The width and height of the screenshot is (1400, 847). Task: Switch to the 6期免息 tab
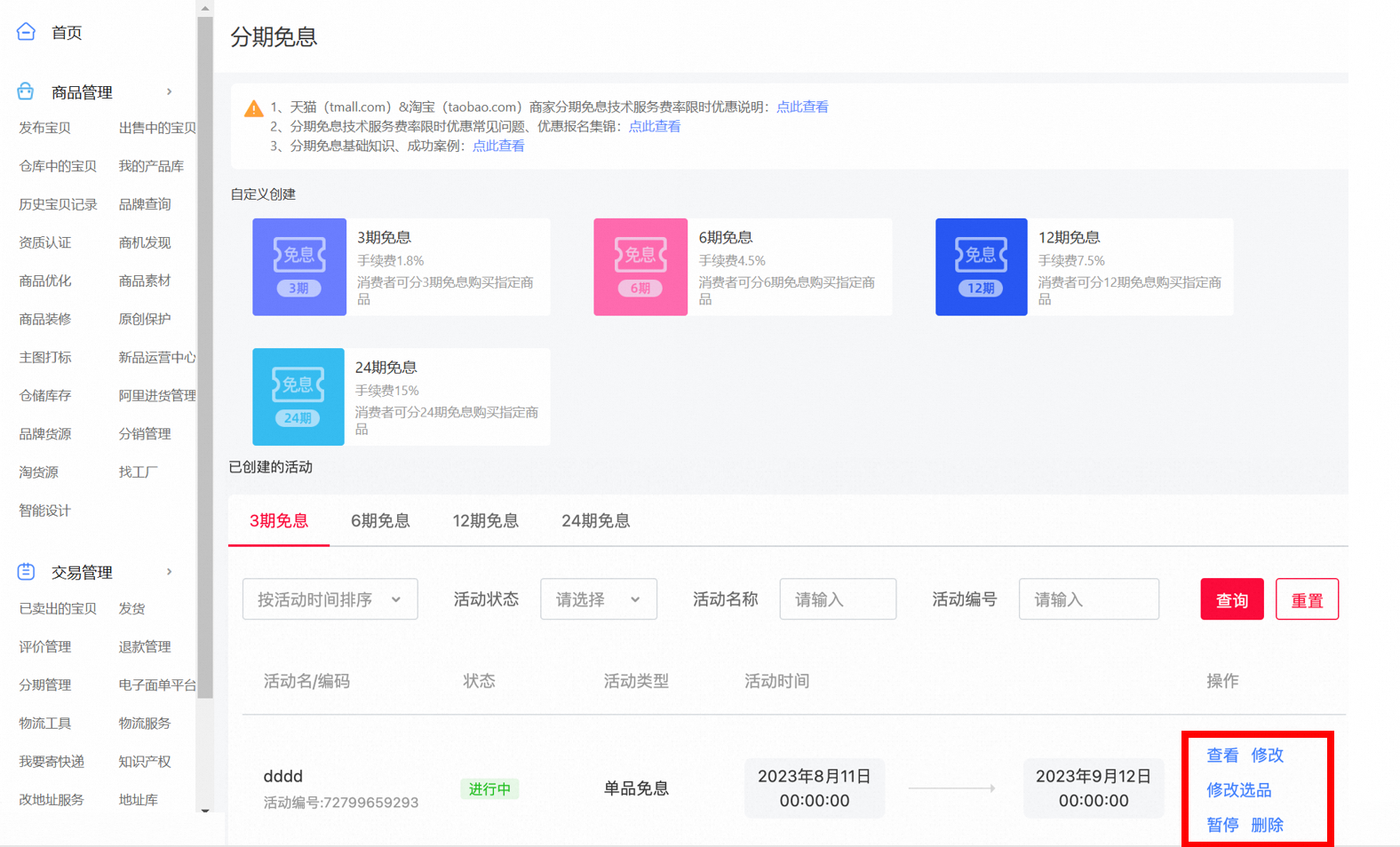click(380, 521)
